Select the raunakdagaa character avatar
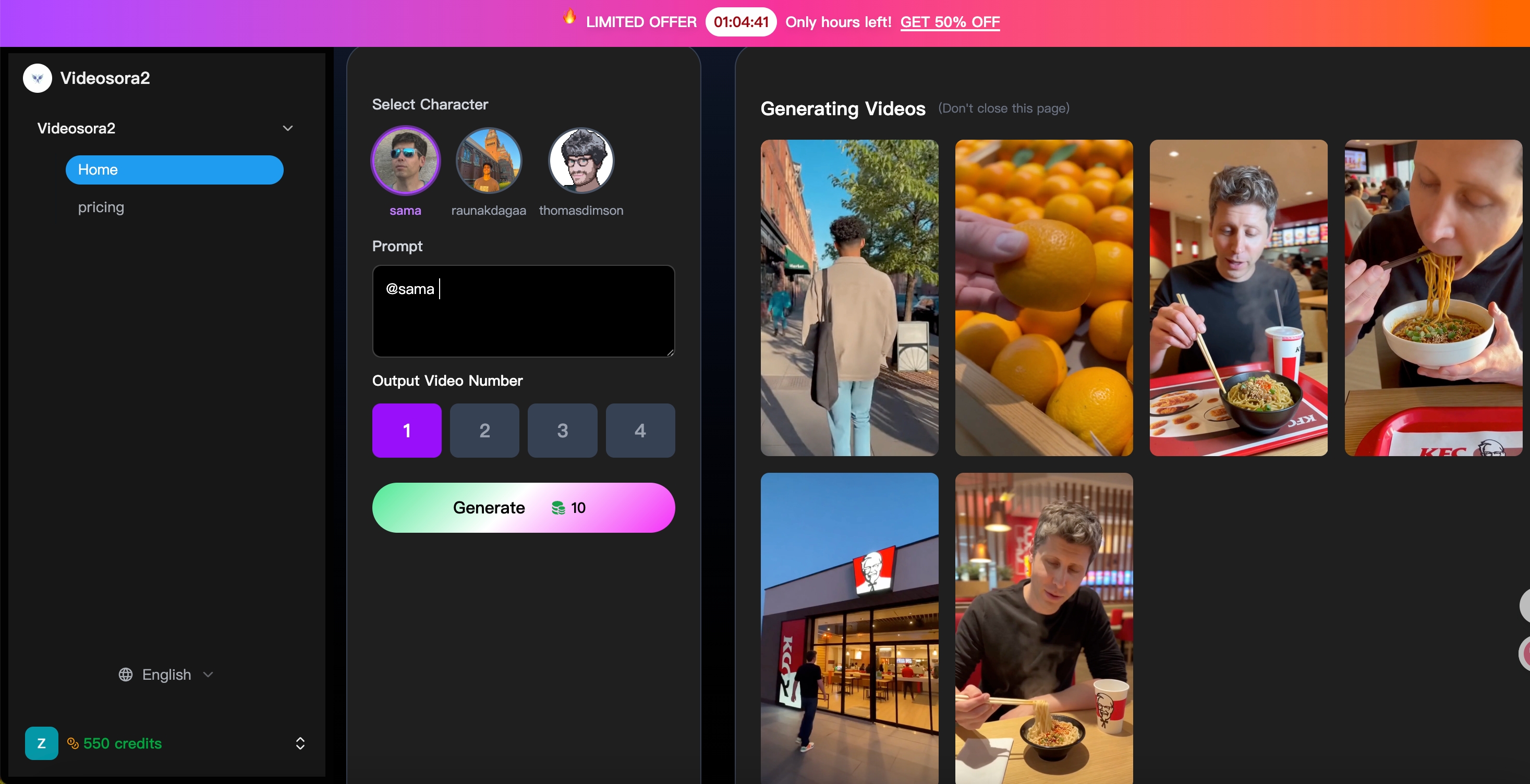Viewport: 1530px width, 784px height. tap(488, 161)
